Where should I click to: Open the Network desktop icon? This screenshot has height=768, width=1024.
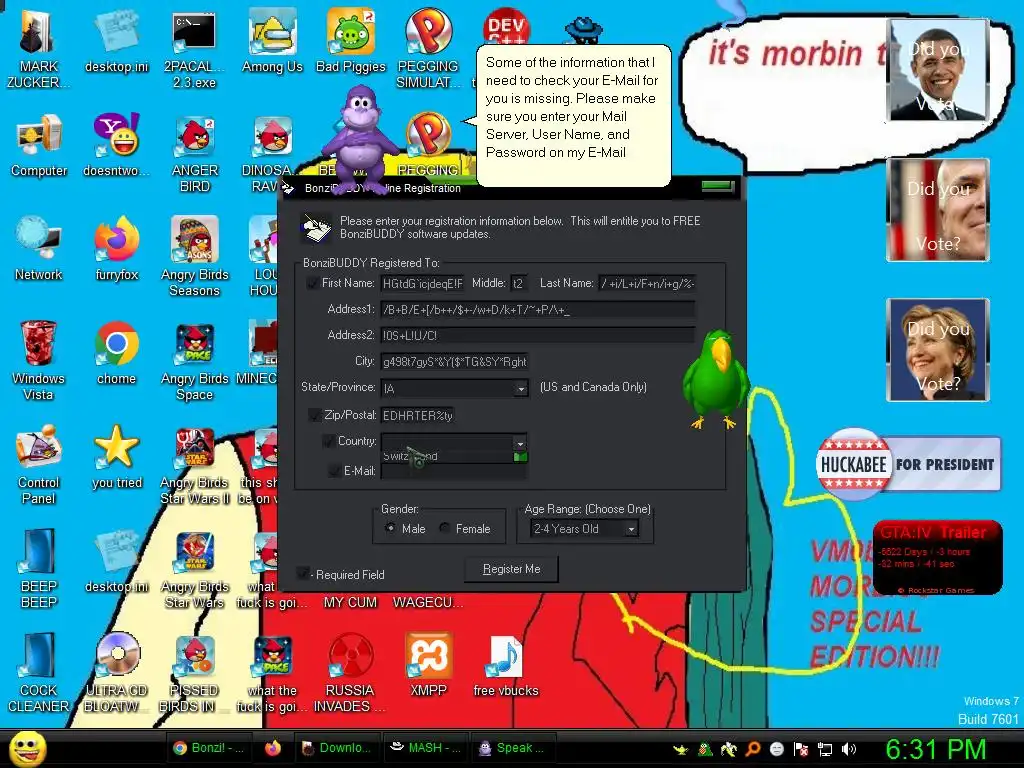[39, 249]
